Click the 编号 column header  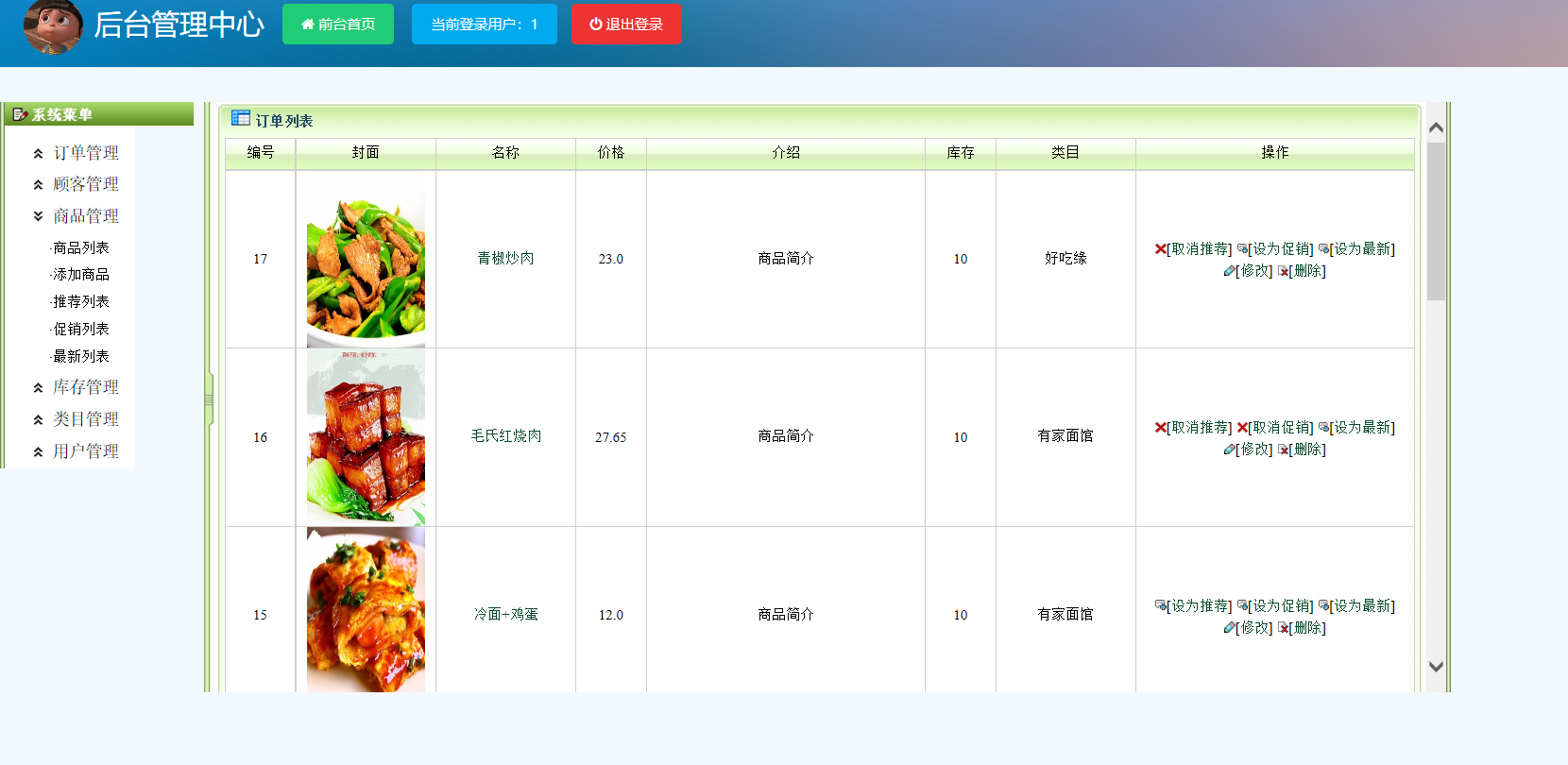pos(261,153)
